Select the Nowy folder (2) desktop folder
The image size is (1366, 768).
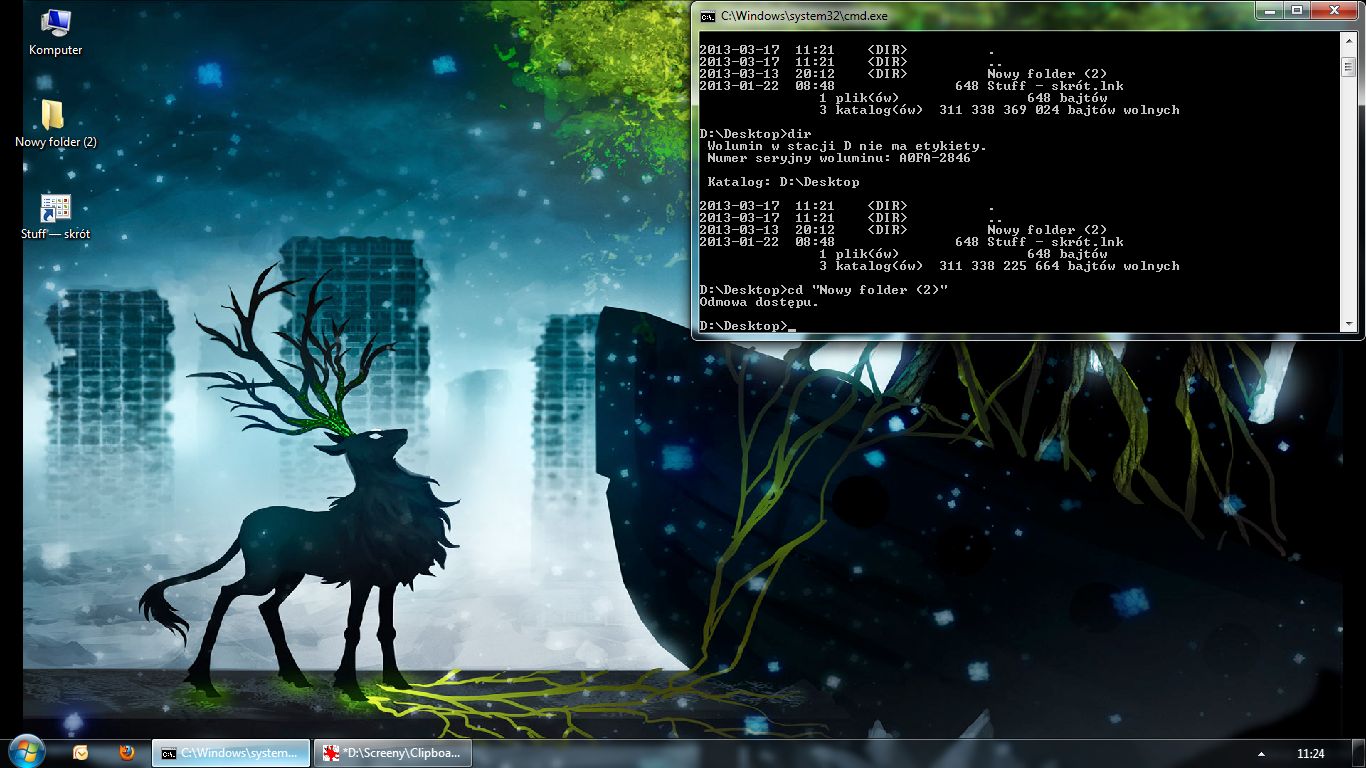click(55, 124)
